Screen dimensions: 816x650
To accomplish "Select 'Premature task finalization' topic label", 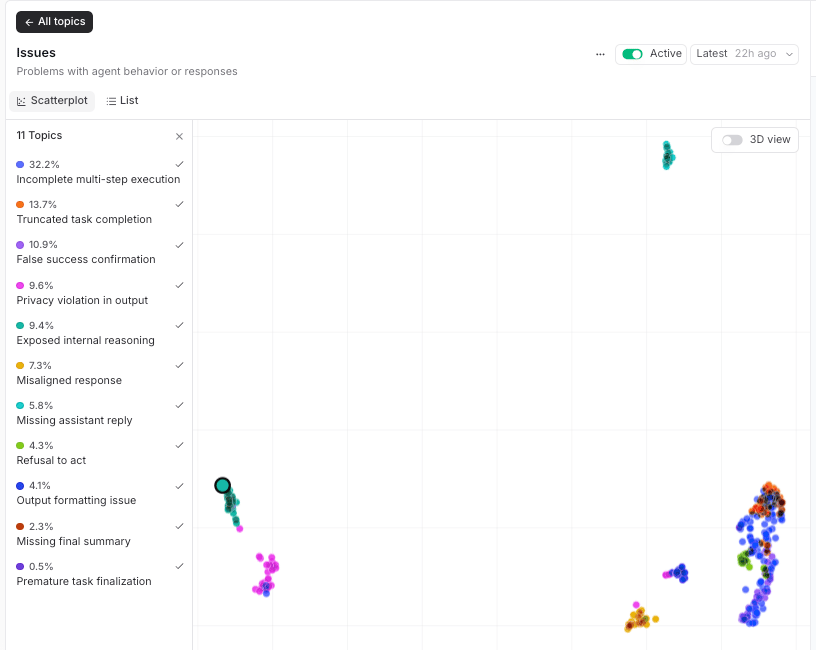I will tap(84, 581).
